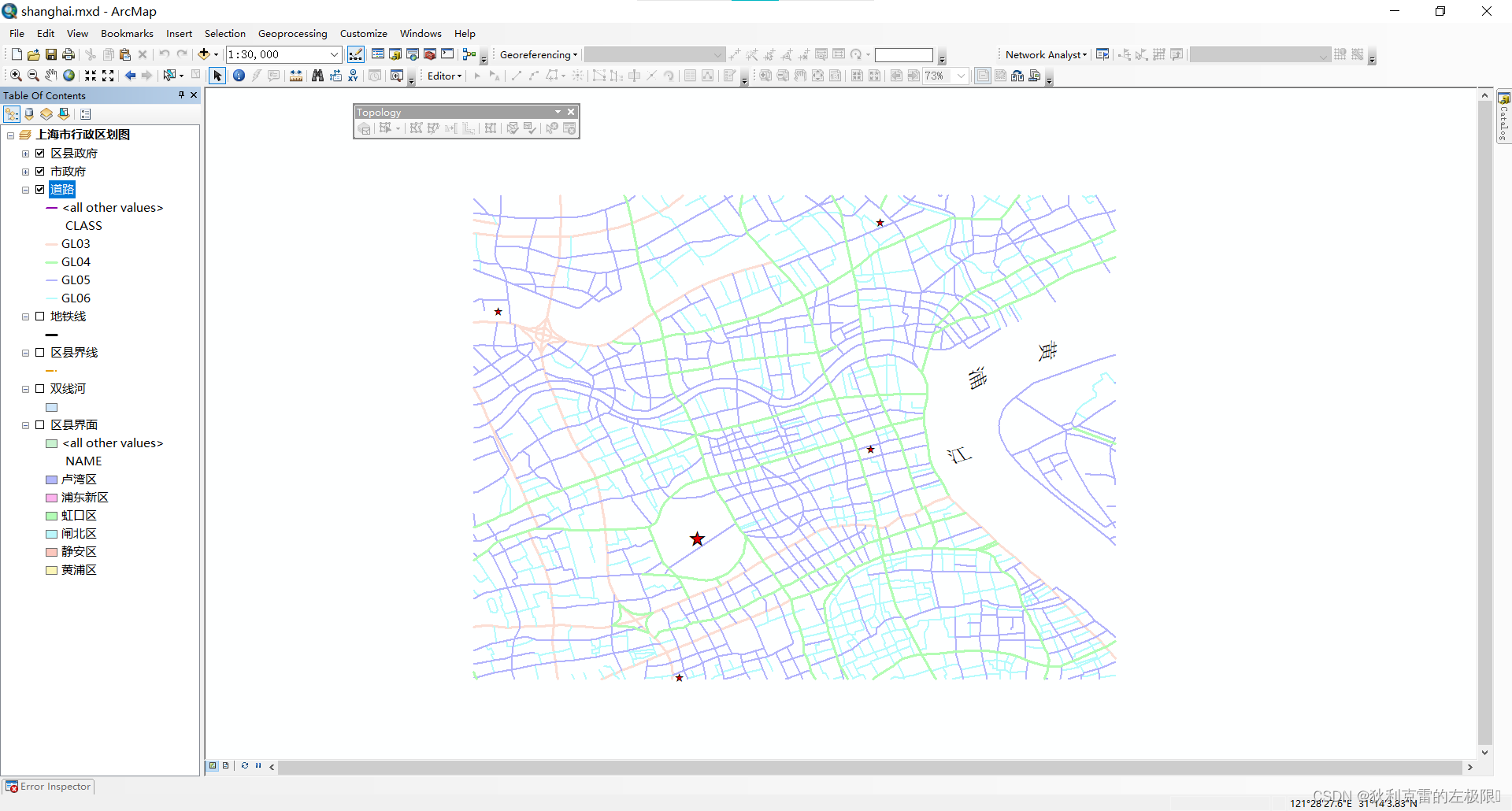Uncheck the 道路 layer visibility checkbox
This screenshot has width=1512, height=811.
point(39,189)
